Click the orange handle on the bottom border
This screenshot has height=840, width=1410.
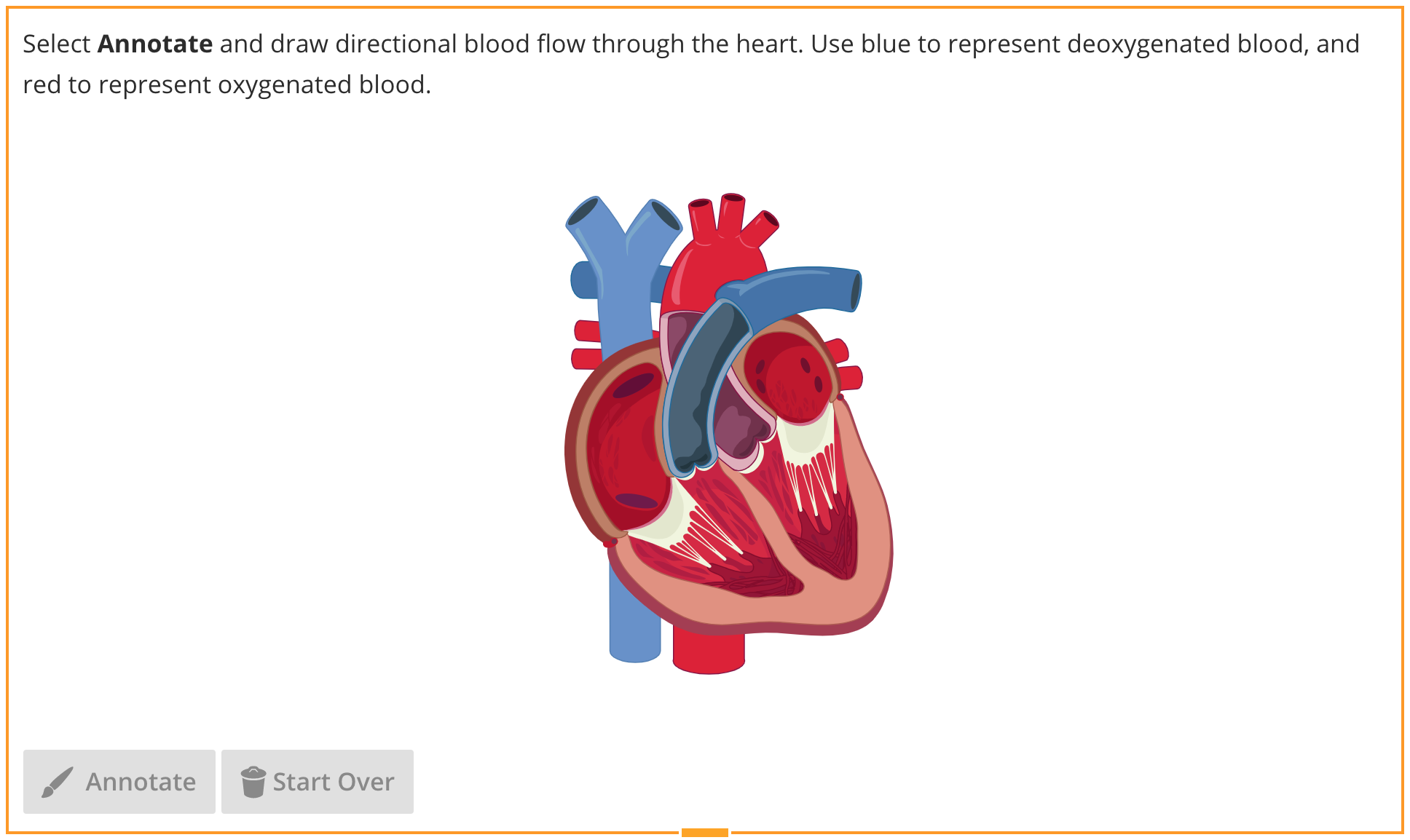[x=704, y=833]
